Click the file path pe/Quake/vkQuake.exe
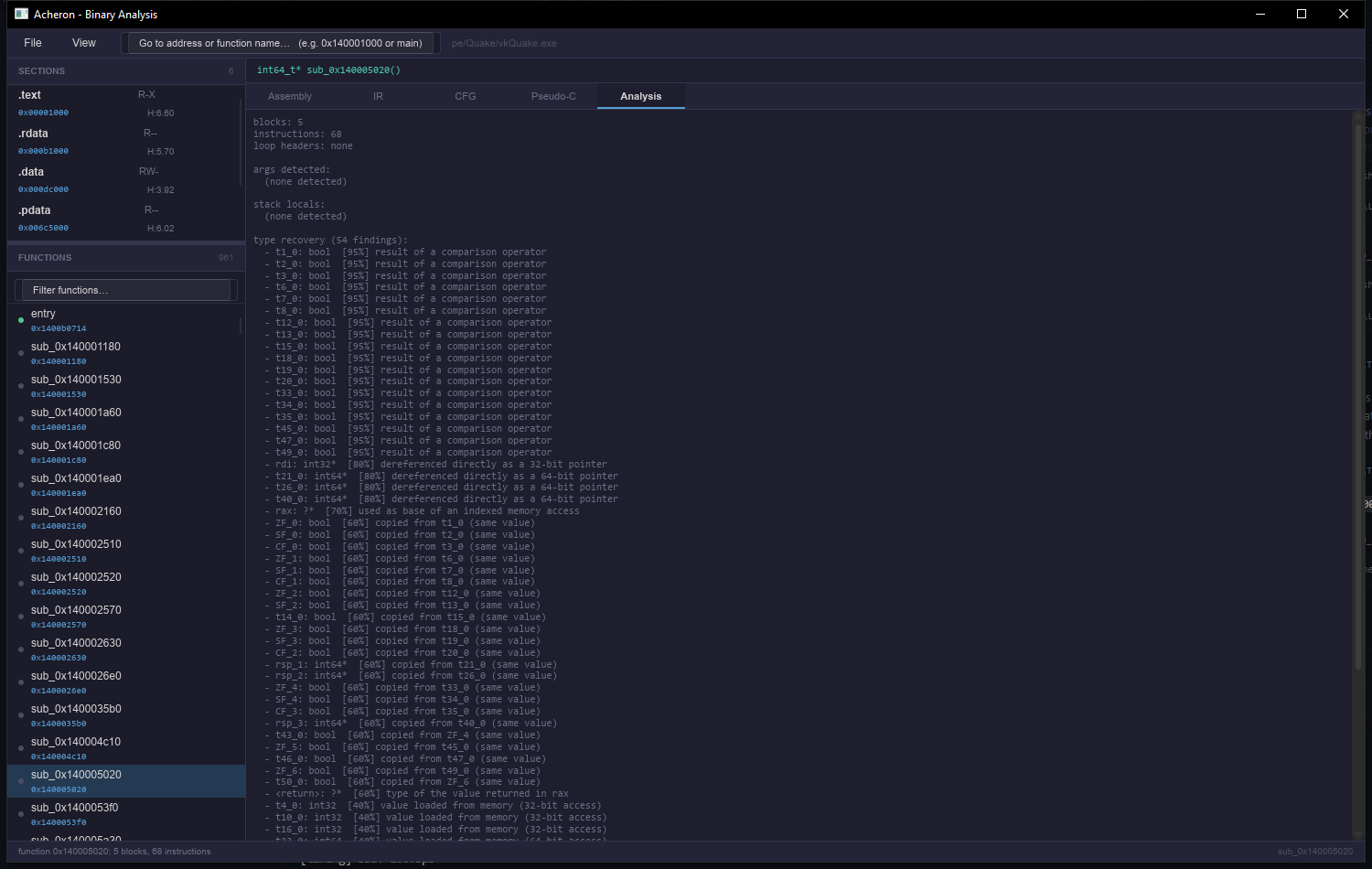Image resolution: width=1372 pixels, height=869 pixels. (x=504, y=43)
